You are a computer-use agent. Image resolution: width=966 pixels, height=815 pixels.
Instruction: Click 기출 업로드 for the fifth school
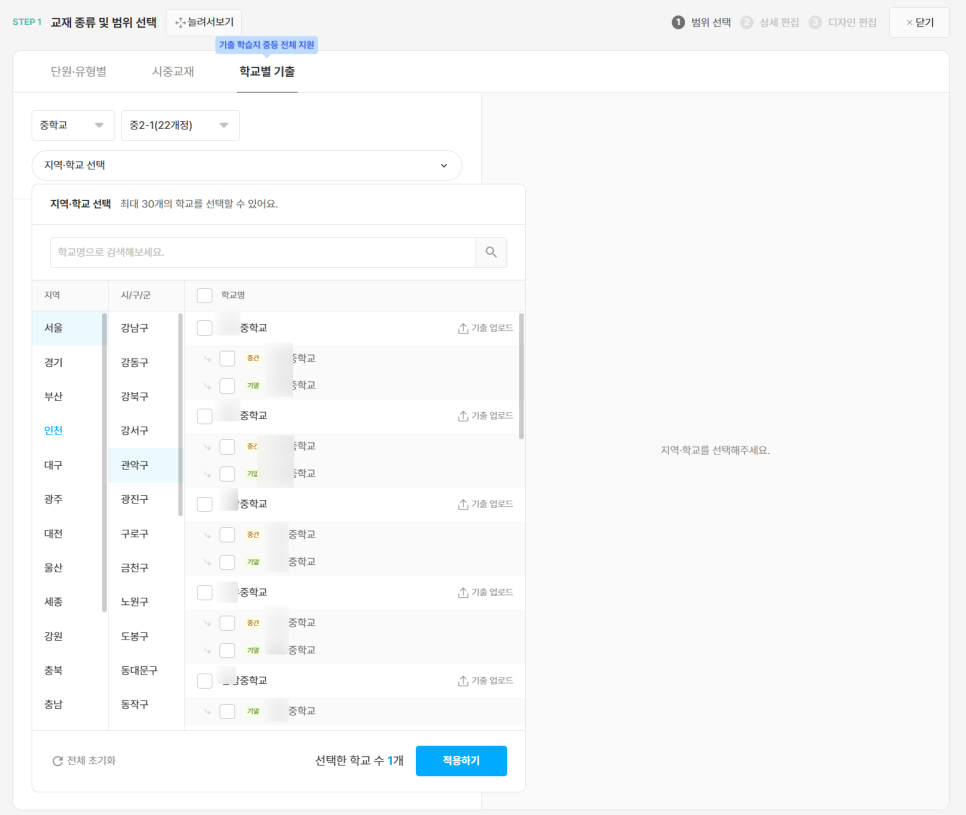[485, 681]
